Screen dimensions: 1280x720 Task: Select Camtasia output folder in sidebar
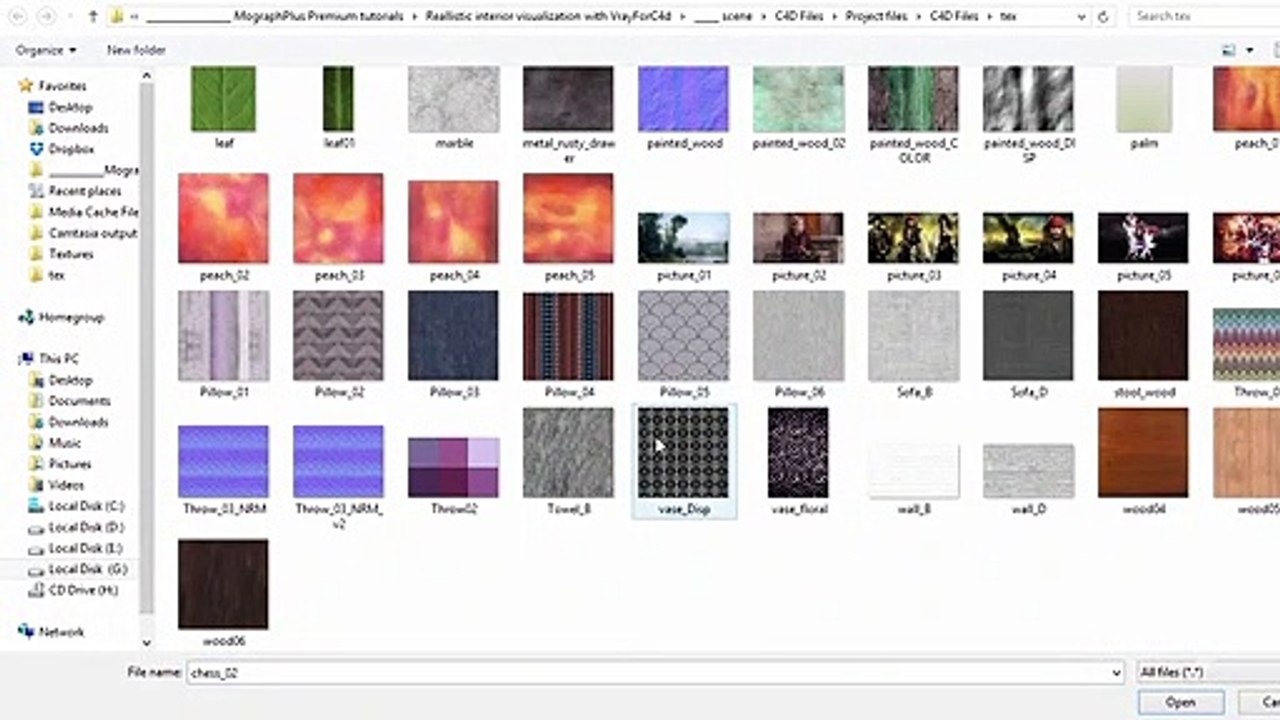pyautogui.click(x=92, y=233)
